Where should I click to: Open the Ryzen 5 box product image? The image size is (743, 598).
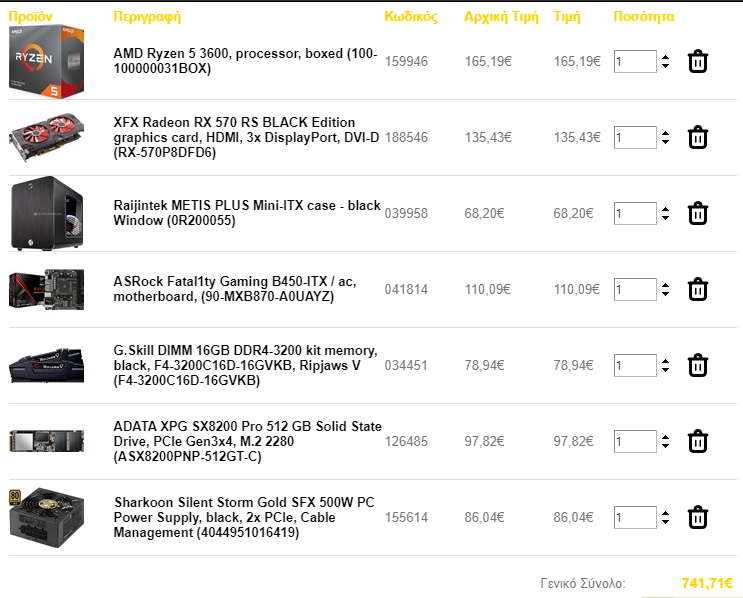click(46, 62)
